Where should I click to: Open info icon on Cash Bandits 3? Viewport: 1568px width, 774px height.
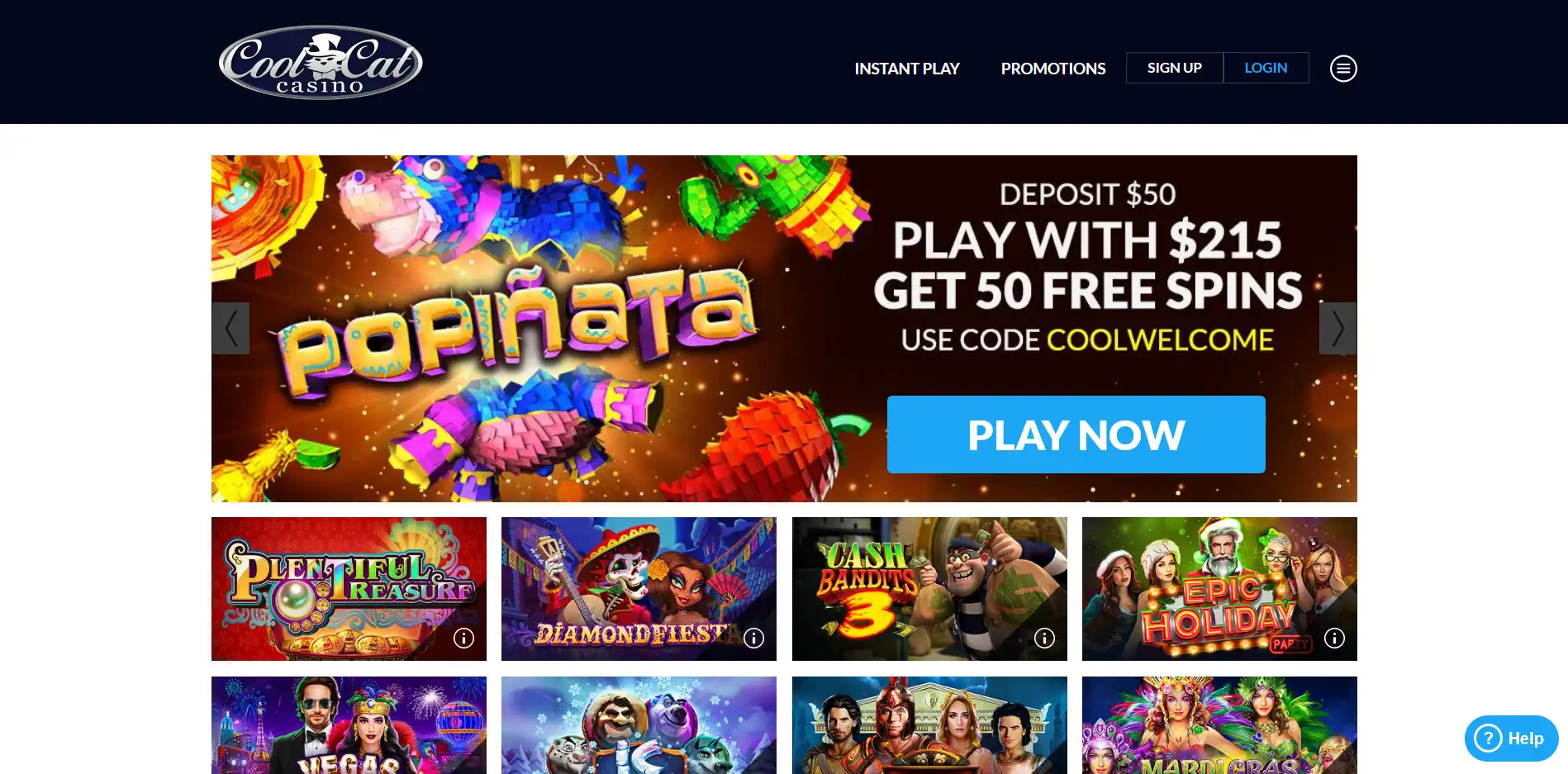(x=1044, y=638)
